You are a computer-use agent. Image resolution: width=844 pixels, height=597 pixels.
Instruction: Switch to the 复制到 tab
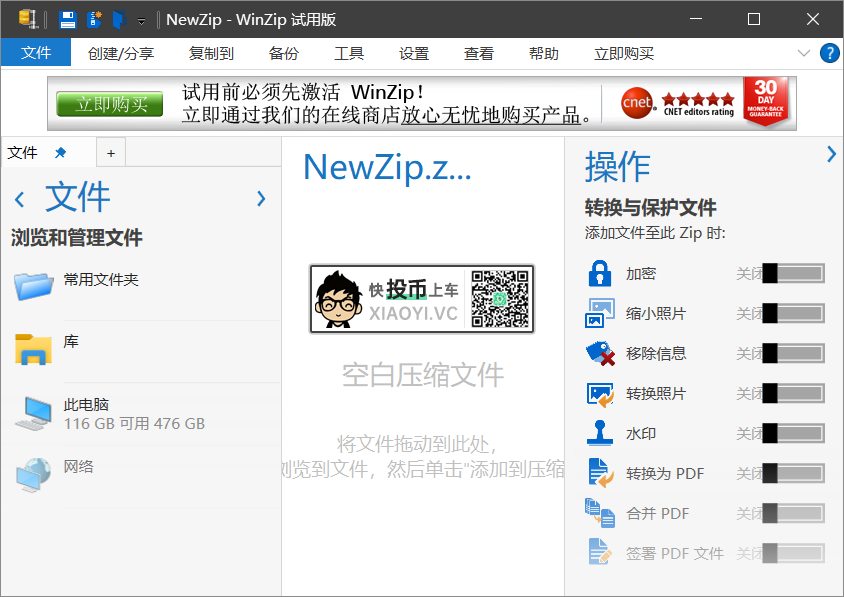click(211, 53)
